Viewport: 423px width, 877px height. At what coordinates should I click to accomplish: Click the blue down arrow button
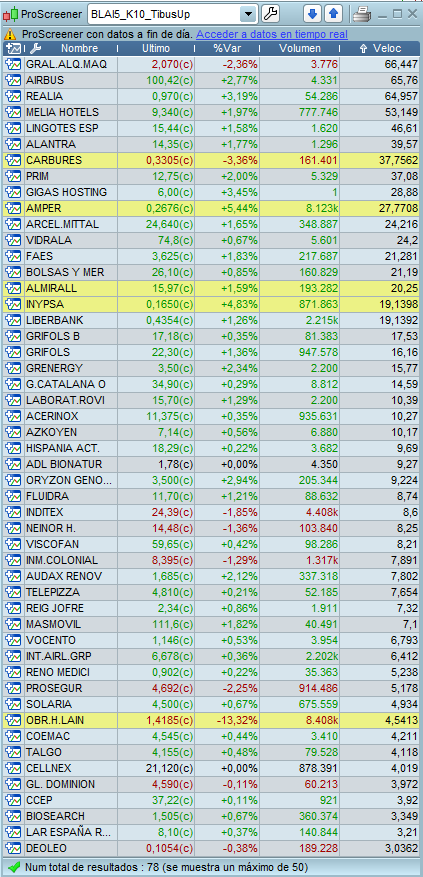pyautogui.click(x=312, y=13)
